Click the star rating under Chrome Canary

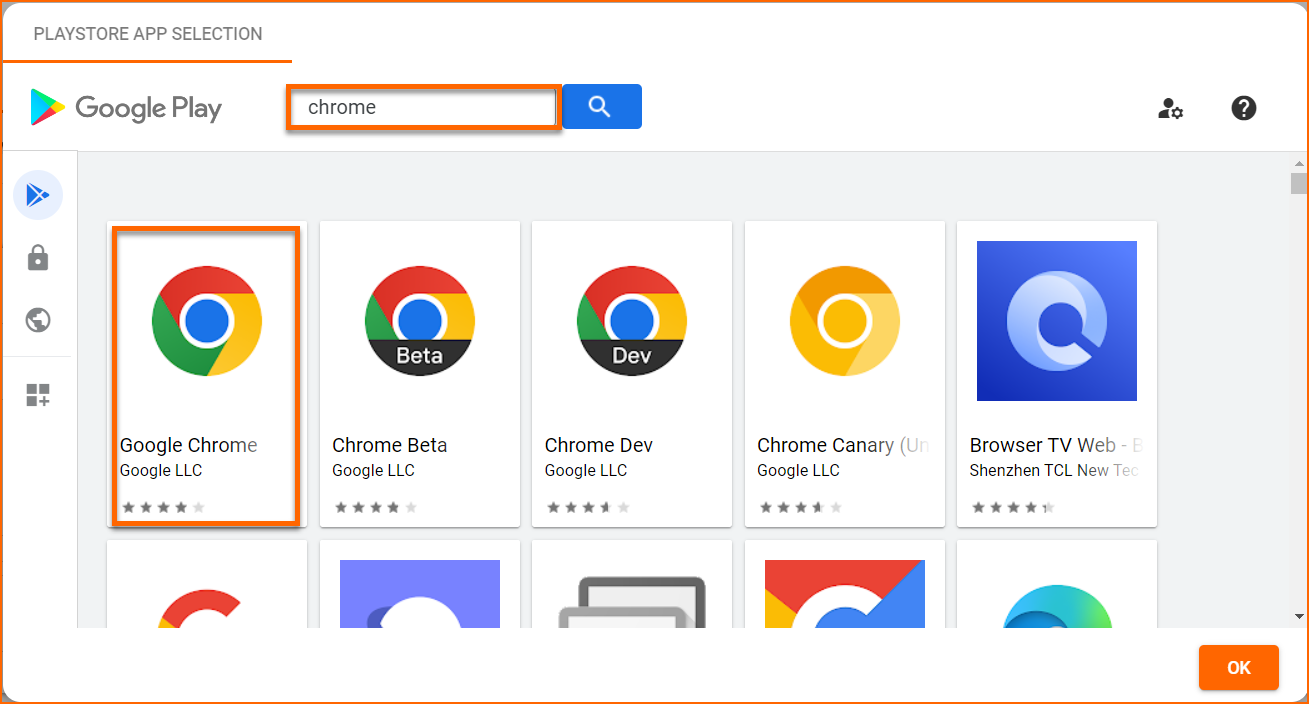pos(800,508)
